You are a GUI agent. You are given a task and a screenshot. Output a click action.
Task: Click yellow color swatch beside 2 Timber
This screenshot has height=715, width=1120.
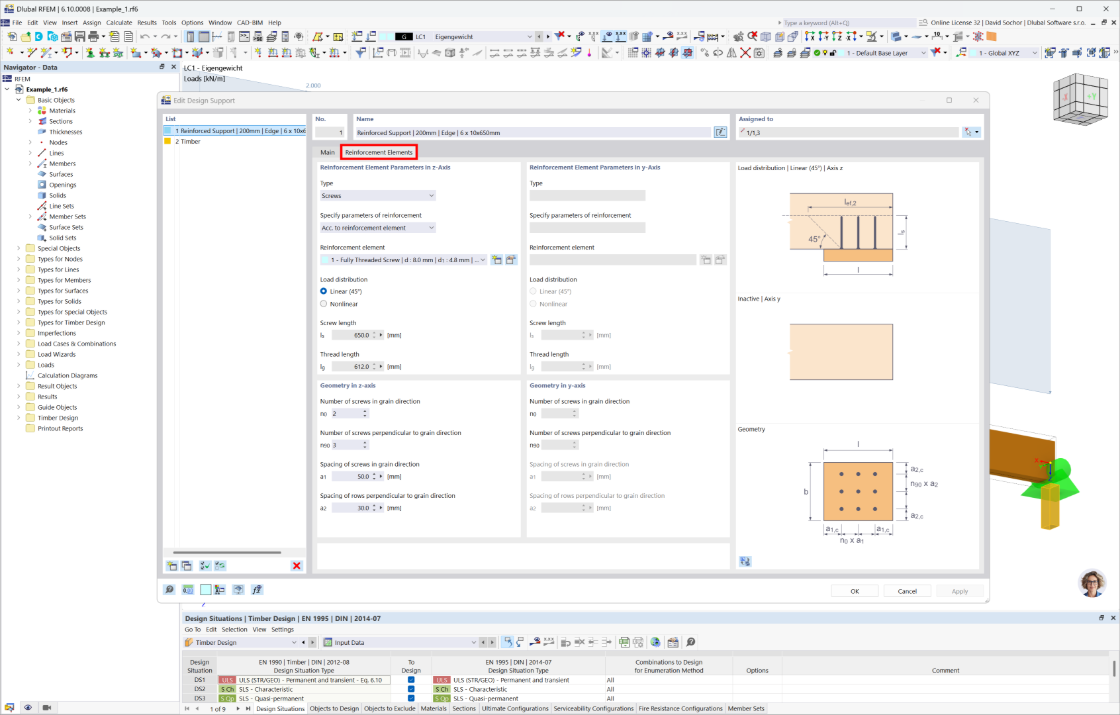coord(168,141)
